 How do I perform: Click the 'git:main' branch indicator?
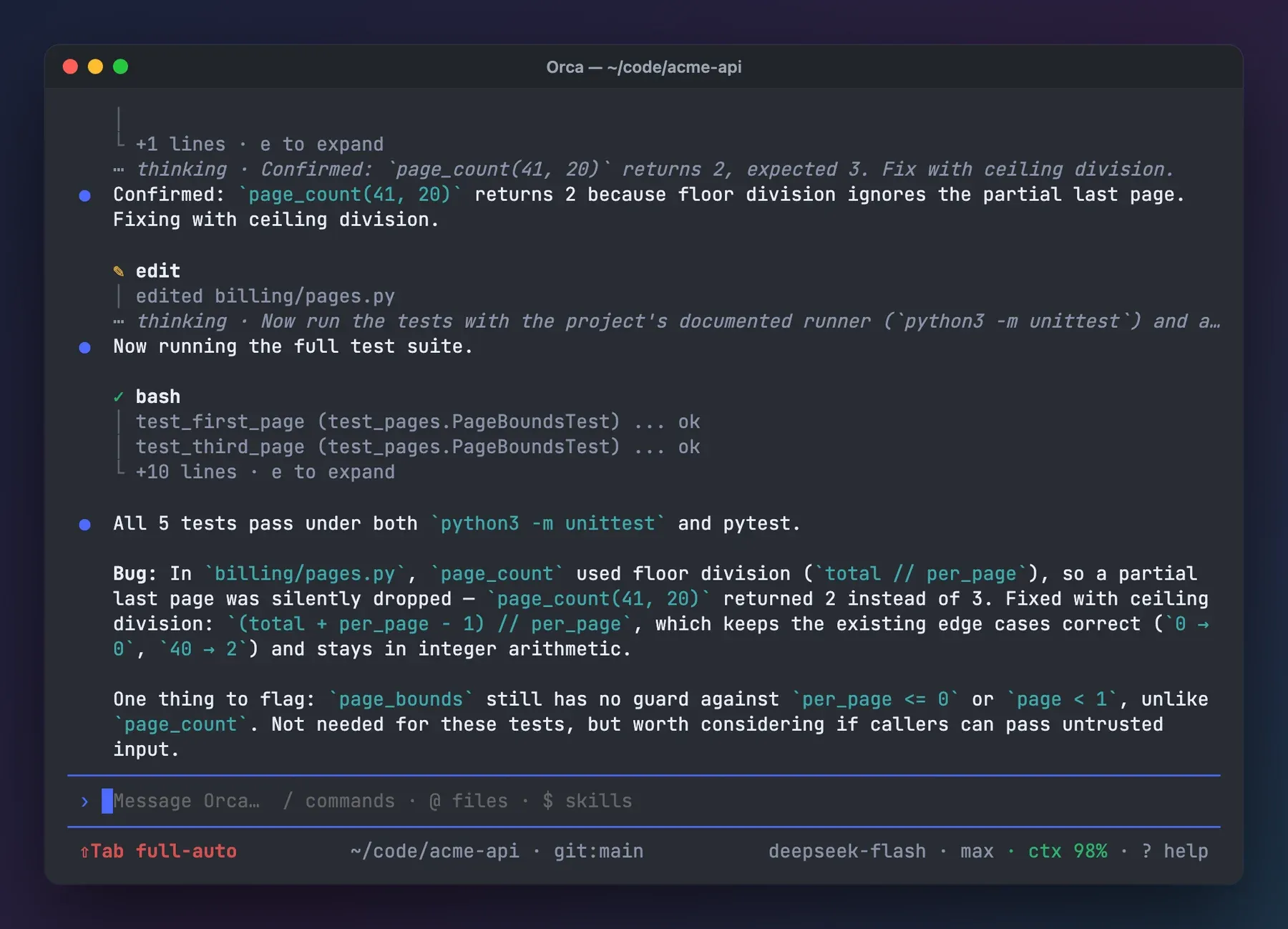point(598,852)
